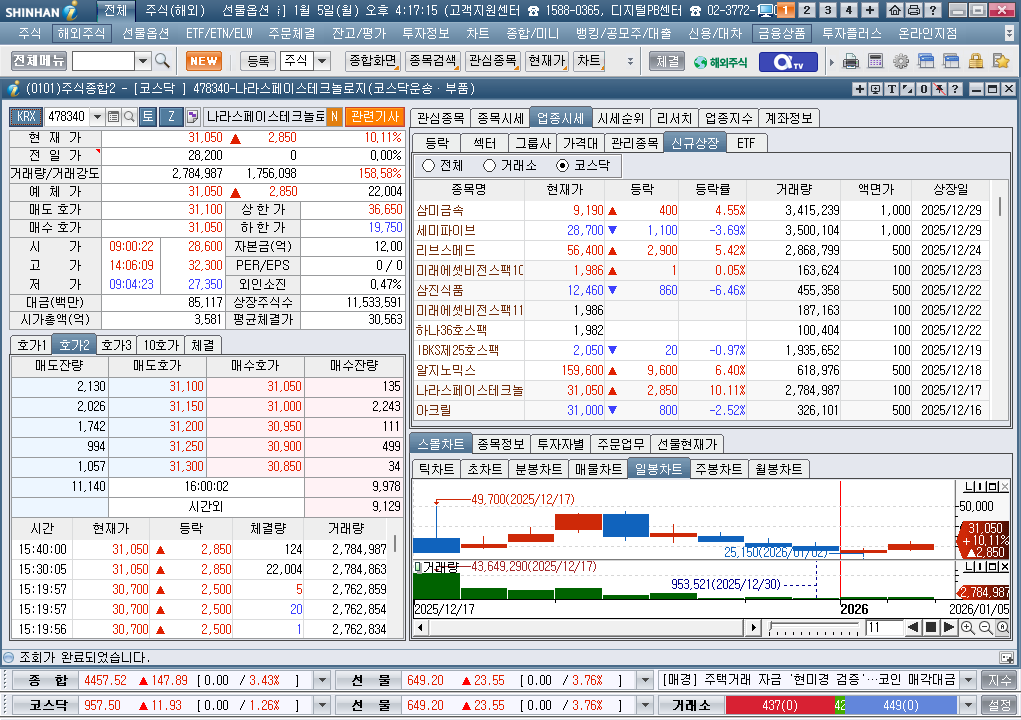The width and height of the screenshot is (1021, 720).
Task: Switch to the ETF sub-tab
Action: click(x=746, y=143)
